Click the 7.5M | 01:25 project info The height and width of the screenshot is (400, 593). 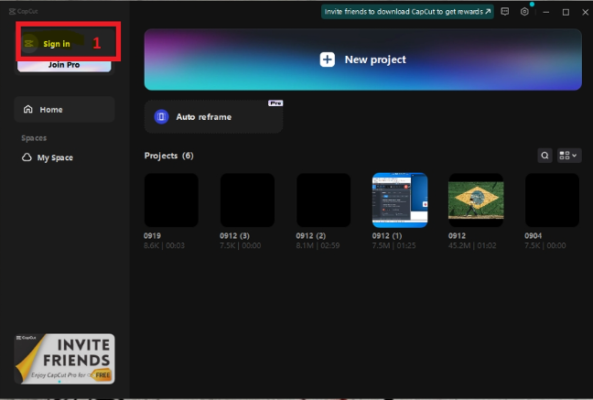(394, 246)
